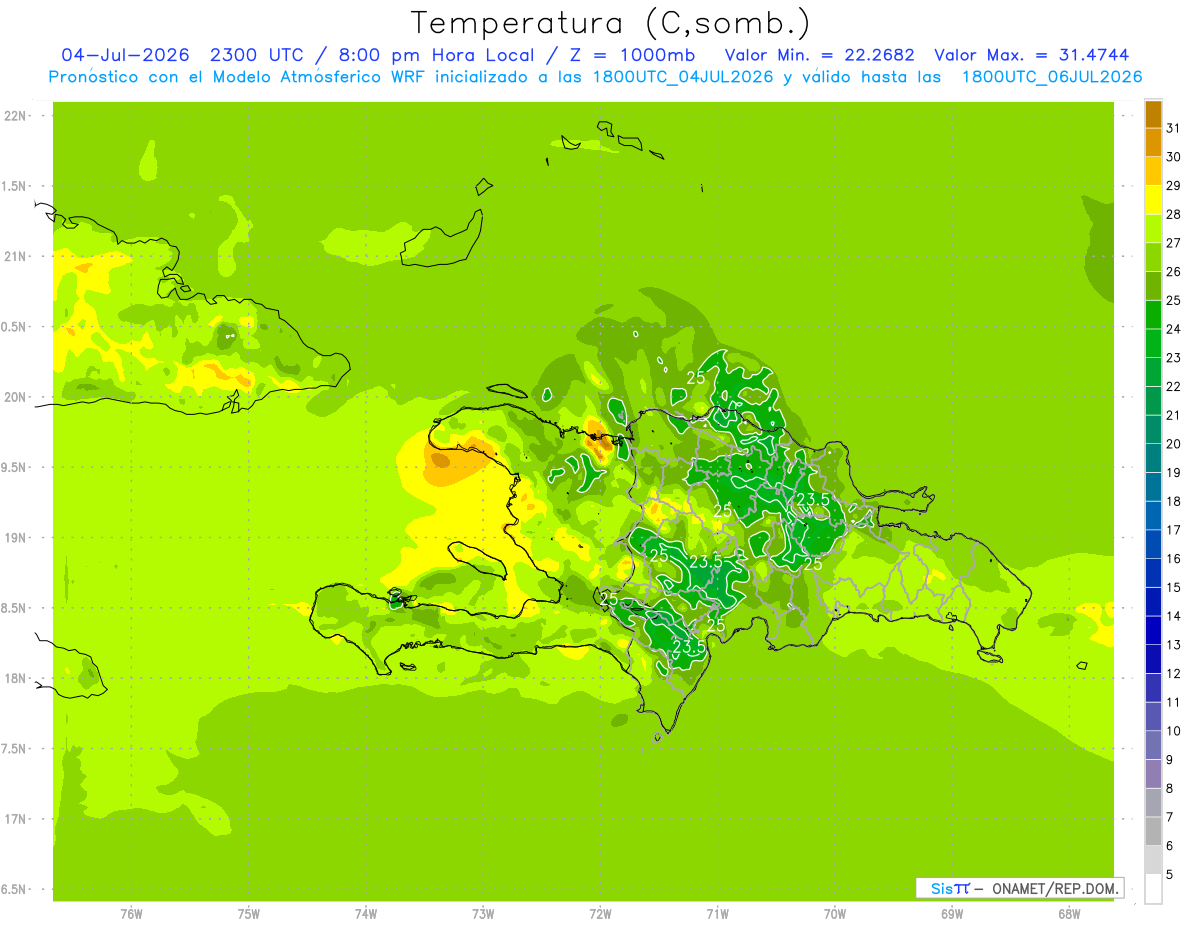The width and height of the screenshot is (1200, 927).
Task: Click the ONAMET/REP.DOM. watermark label
Action: pos(1055,888)
